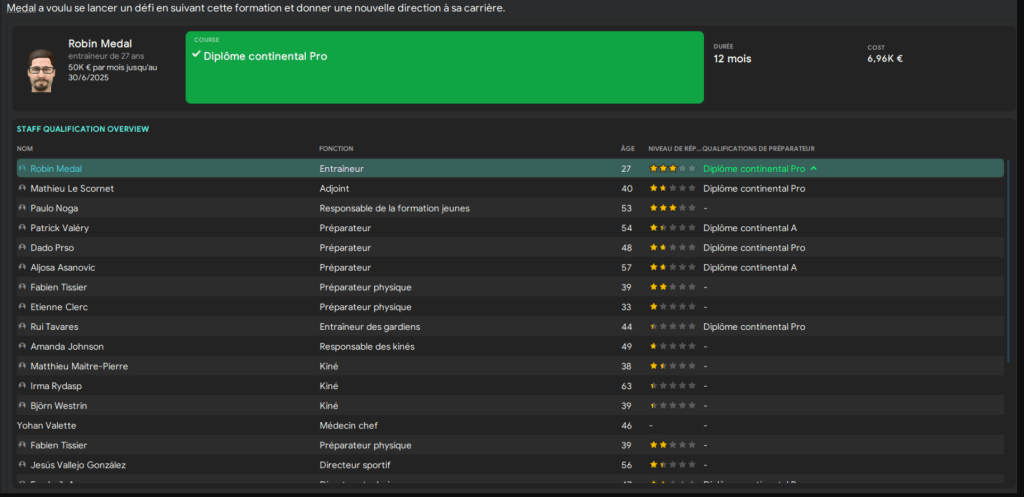Sort staff by the ÂGE column header

tap(627, 149)
